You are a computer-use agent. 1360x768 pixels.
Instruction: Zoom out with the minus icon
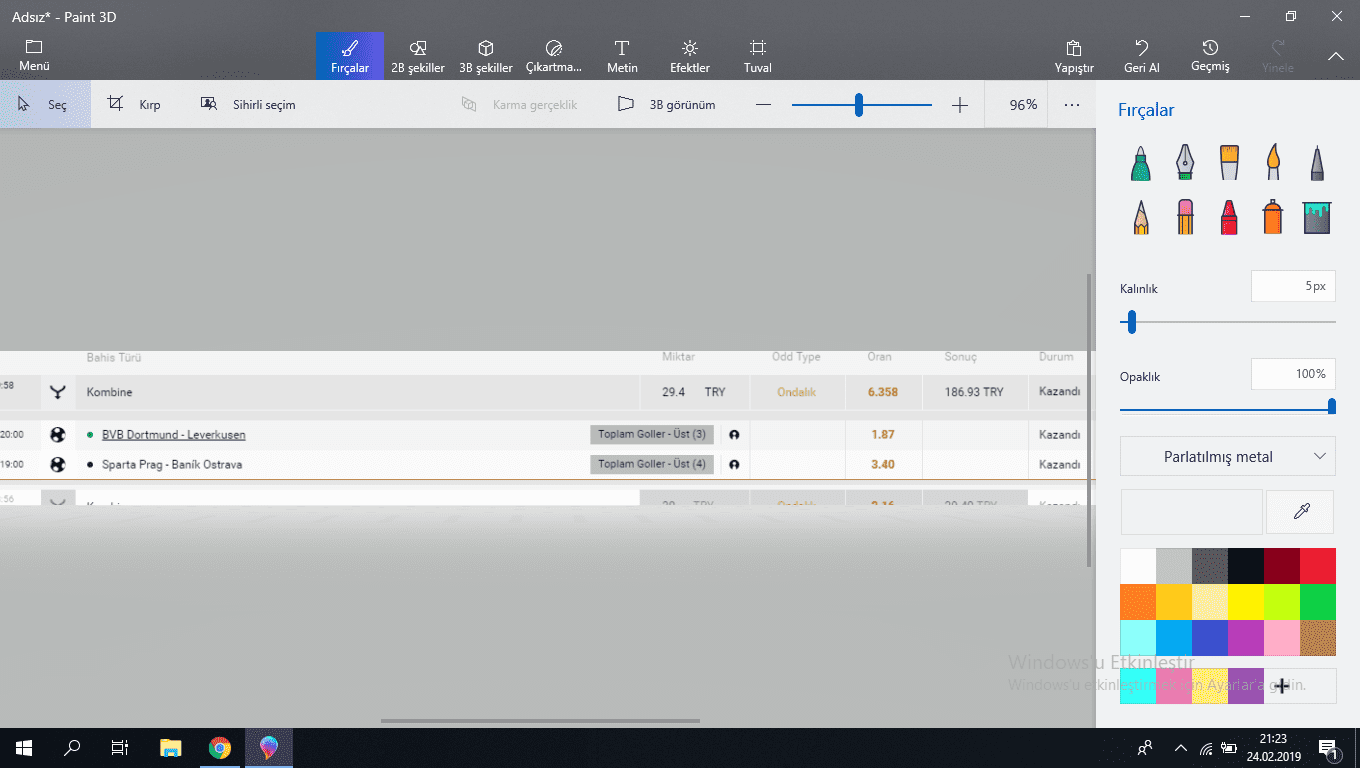click(764, 104)
